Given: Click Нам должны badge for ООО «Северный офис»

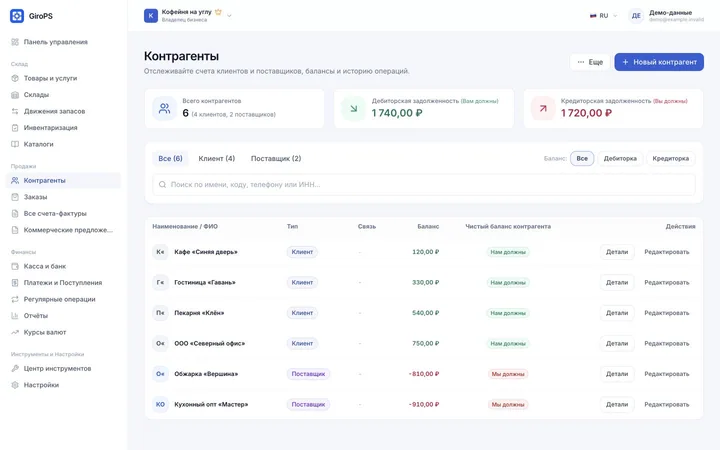Looking at the screenshot, I should [x=508, y=343].
